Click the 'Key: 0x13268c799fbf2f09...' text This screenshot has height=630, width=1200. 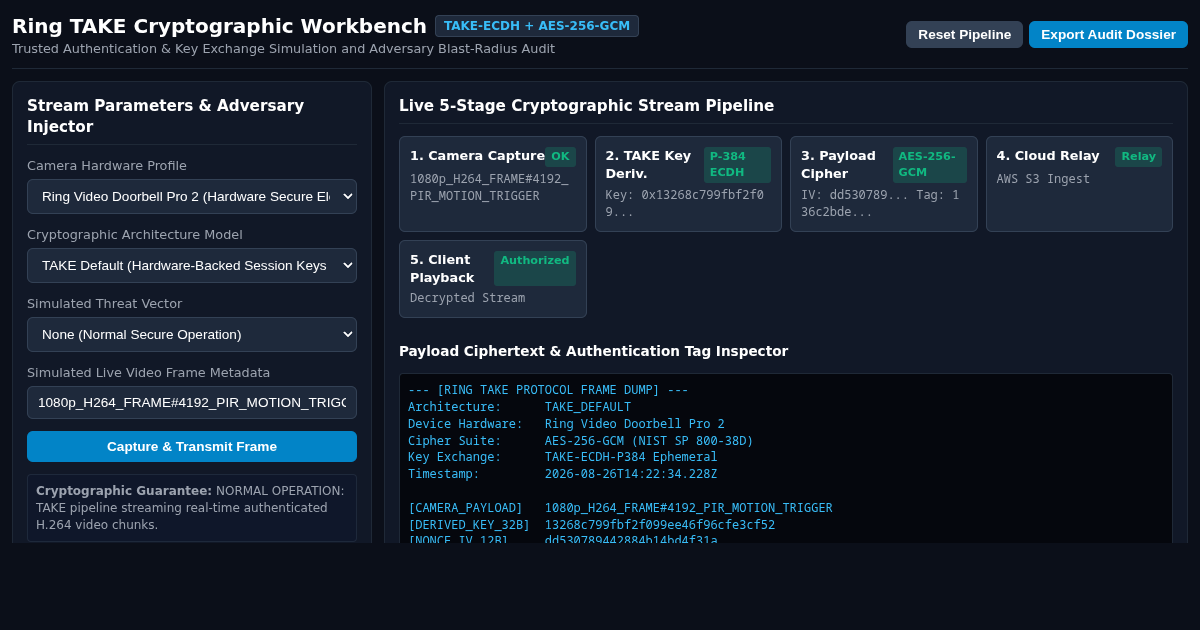685,204
